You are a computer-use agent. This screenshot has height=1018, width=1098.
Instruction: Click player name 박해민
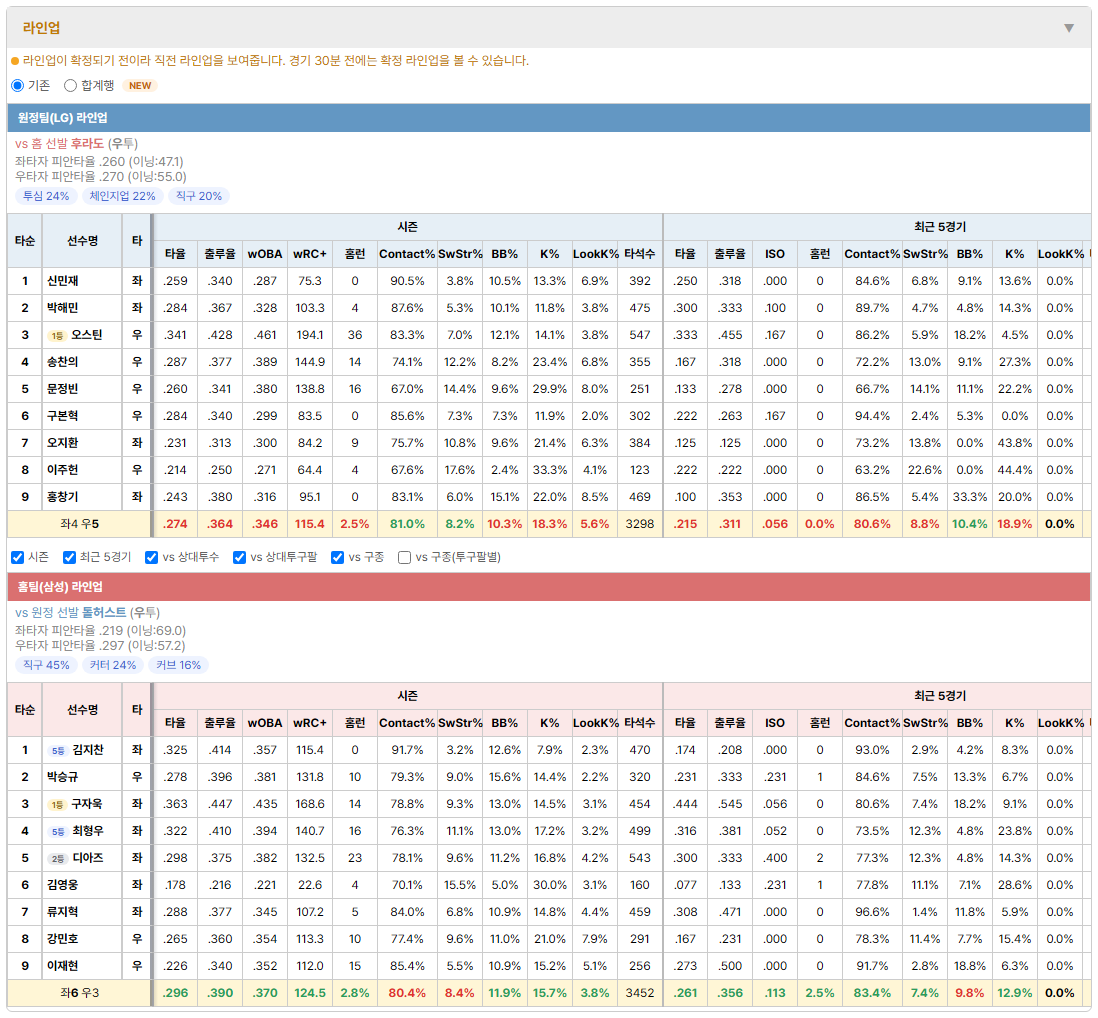(x=62, y=308)
